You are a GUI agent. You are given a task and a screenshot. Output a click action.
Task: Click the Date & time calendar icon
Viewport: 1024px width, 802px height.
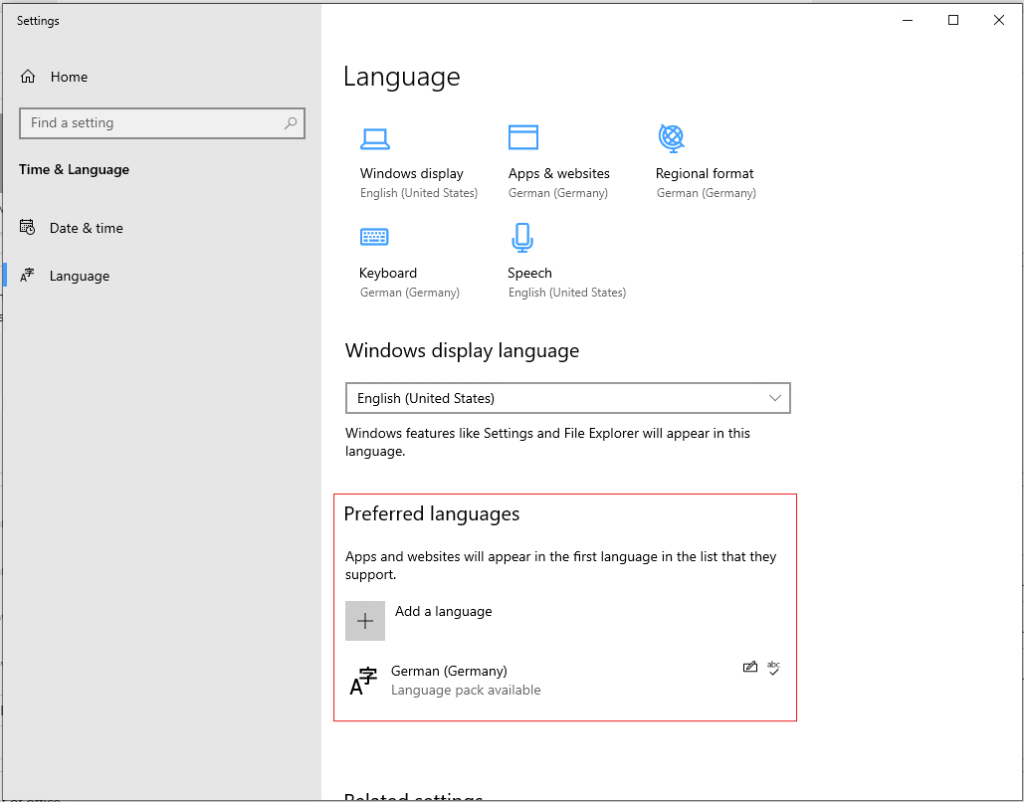pos(28,228)
